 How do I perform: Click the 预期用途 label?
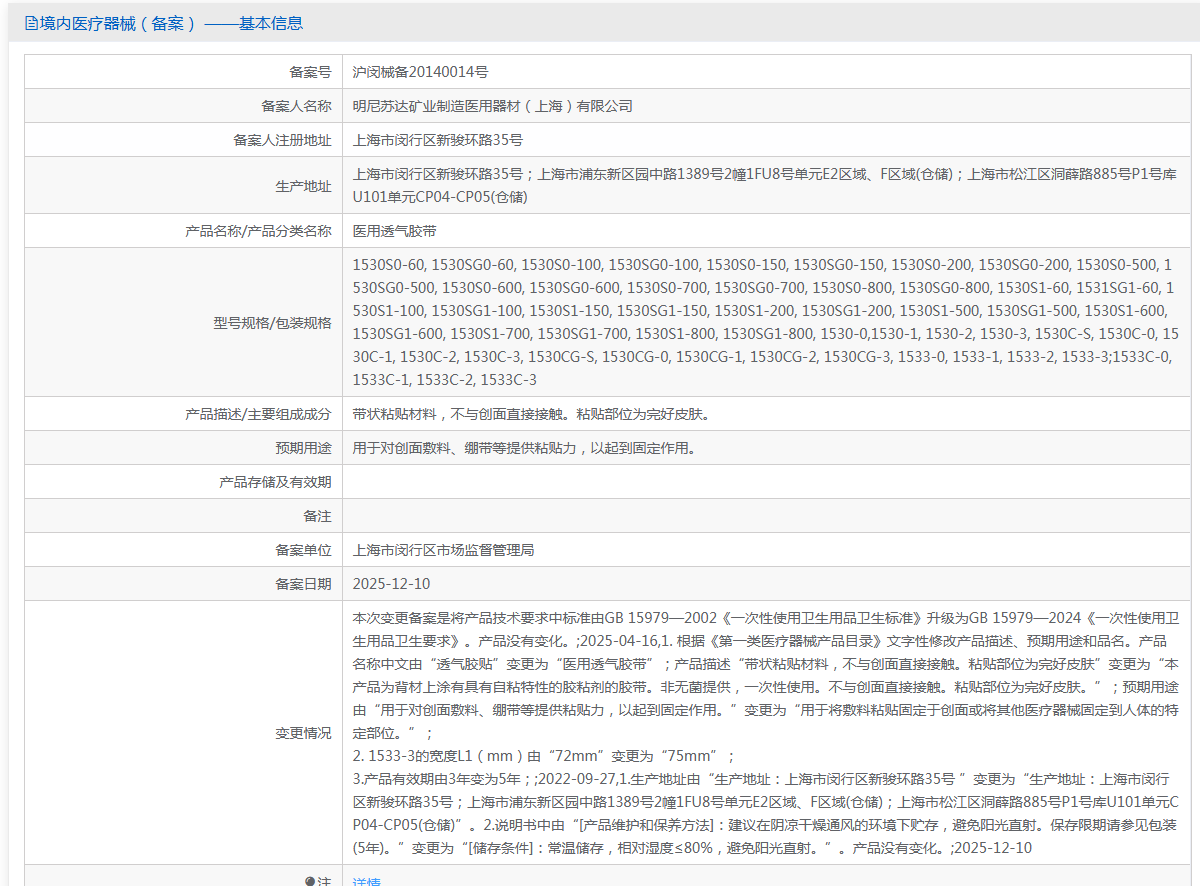point(303,448)
